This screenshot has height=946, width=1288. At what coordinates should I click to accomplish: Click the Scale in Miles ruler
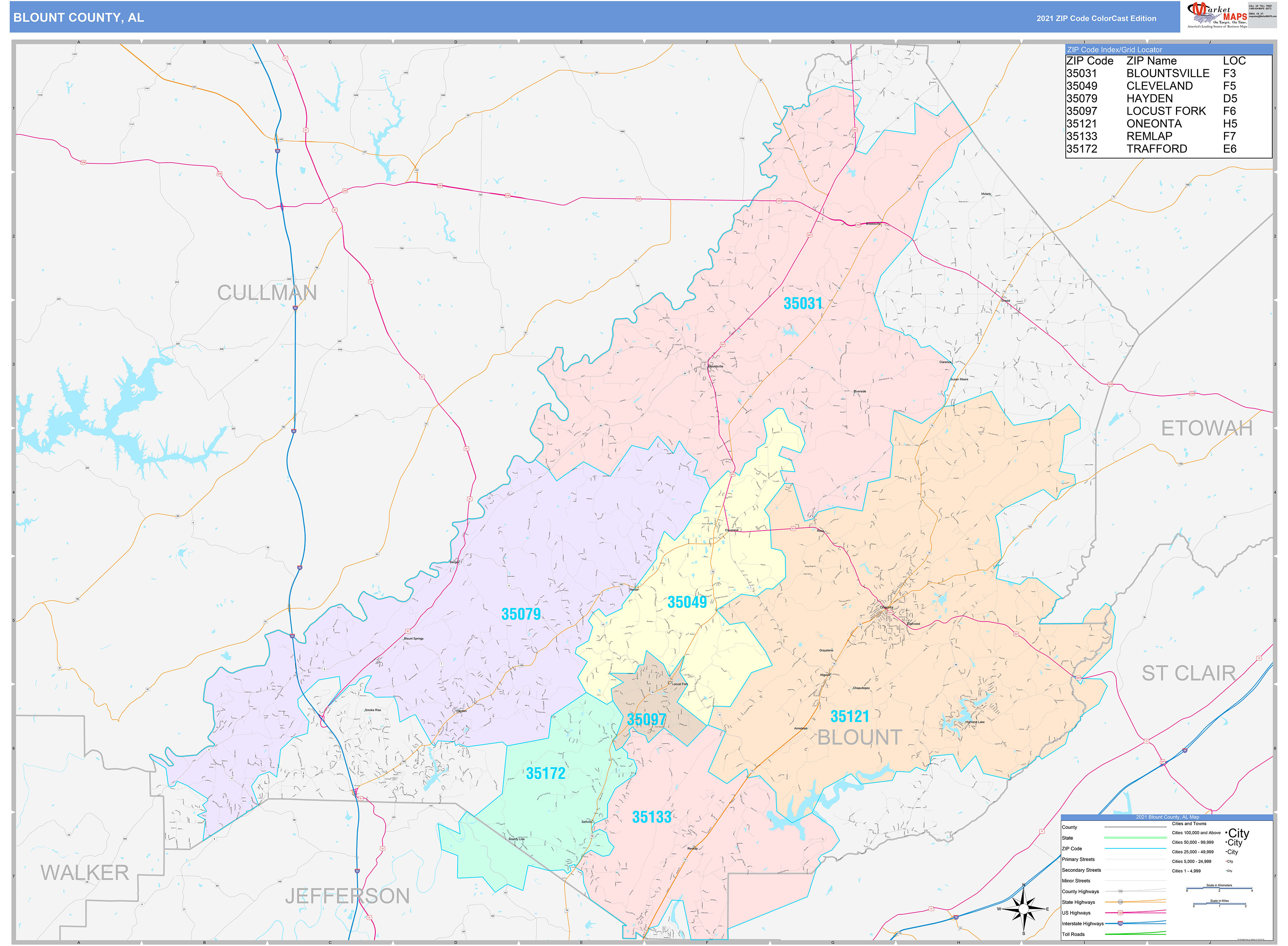click(x=1219, y=904)
